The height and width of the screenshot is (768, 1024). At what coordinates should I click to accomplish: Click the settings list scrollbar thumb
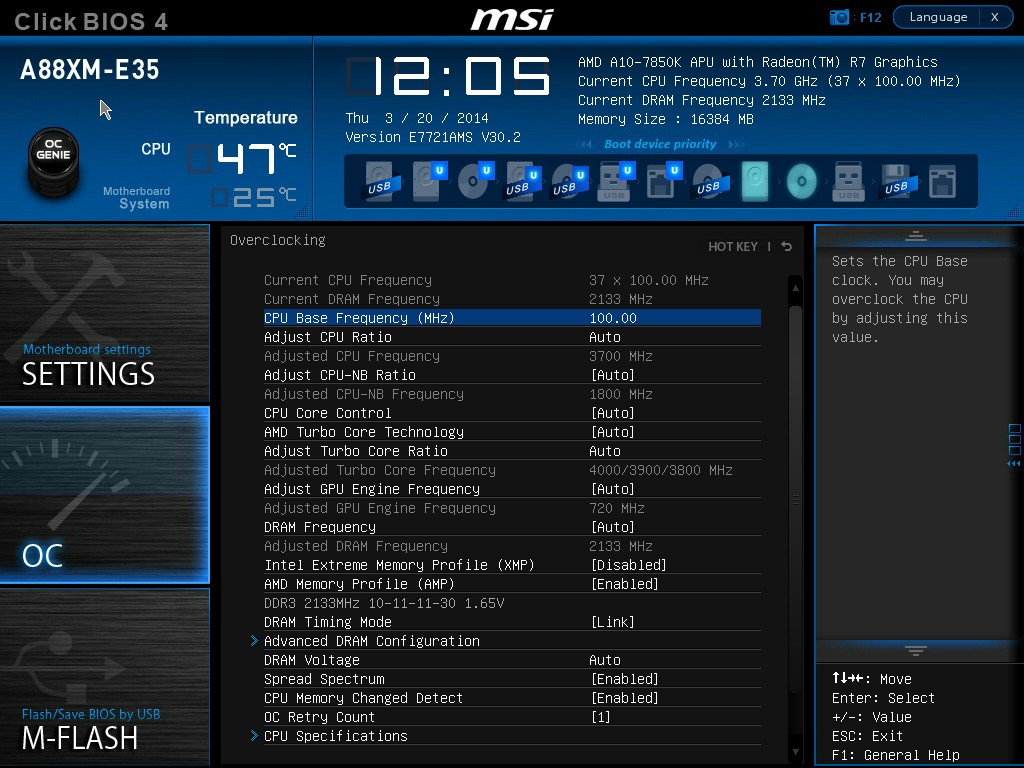795,500
